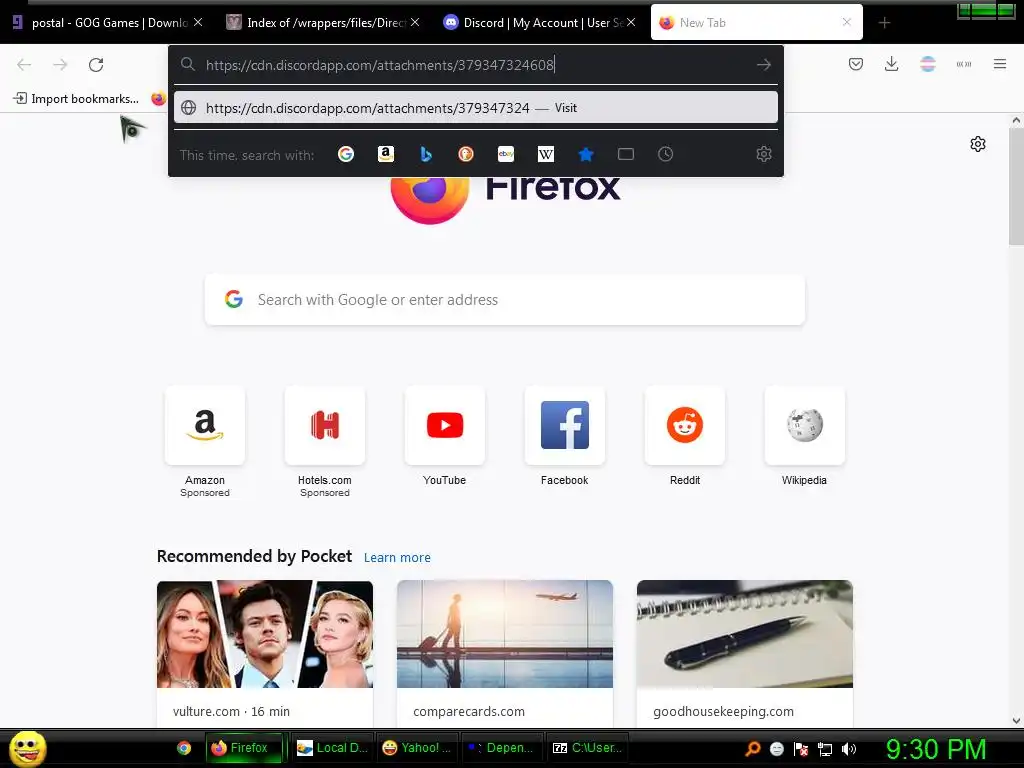Switch to Discord My Account tab
The width and height of the screenshot is (1024, 768).
pyautogui.click(x=539, y=22)
